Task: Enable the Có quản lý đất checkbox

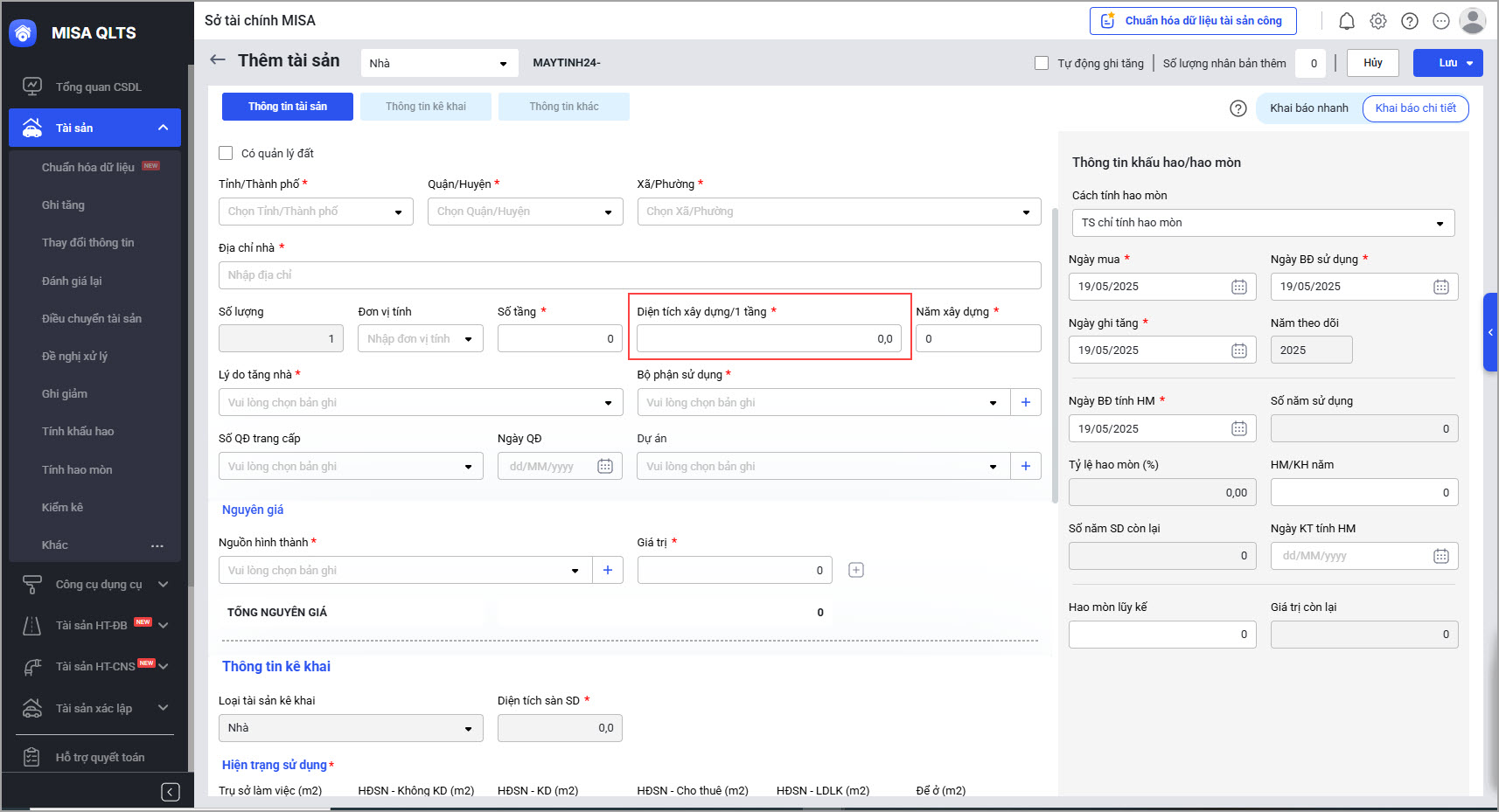Action: click(x=226, y=153)
